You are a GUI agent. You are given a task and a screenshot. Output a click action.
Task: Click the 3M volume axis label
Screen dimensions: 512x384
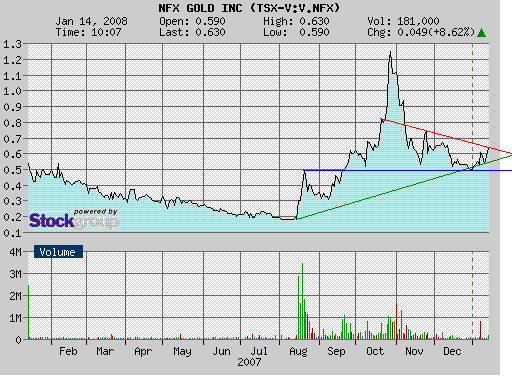click(15, 274)
